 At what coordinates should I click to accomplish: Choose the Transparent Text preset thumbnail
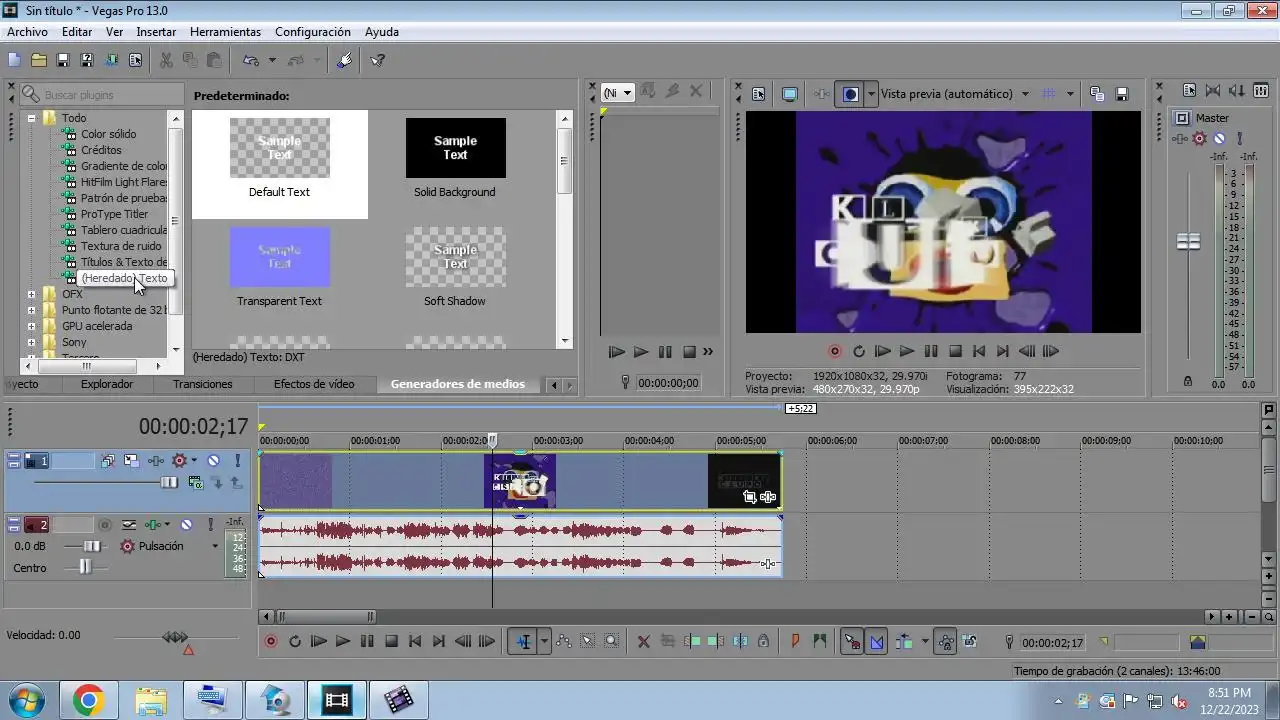tap(279, 257)
